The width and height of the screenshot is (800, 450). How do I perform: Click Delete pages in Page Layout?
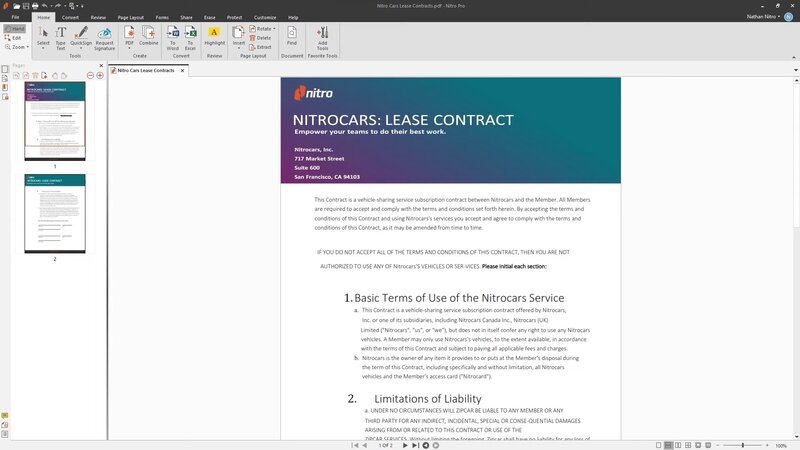pos(260,38)
